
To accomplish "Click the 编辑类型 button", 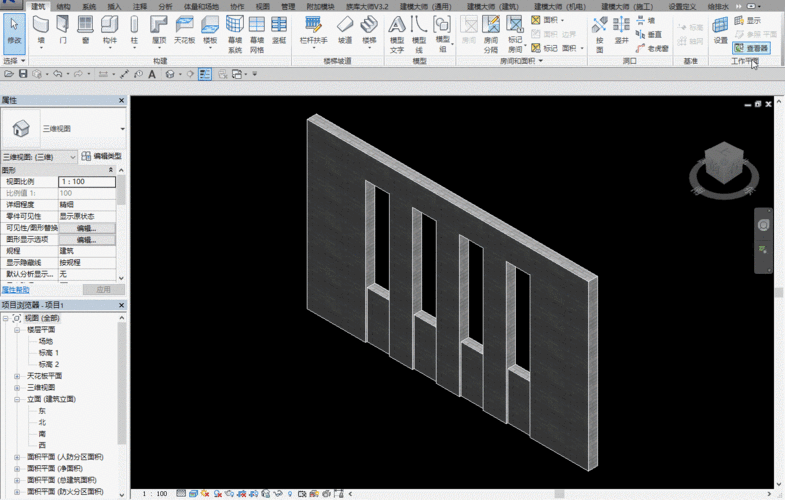I will pyautogui.click(x=101, y=157).
